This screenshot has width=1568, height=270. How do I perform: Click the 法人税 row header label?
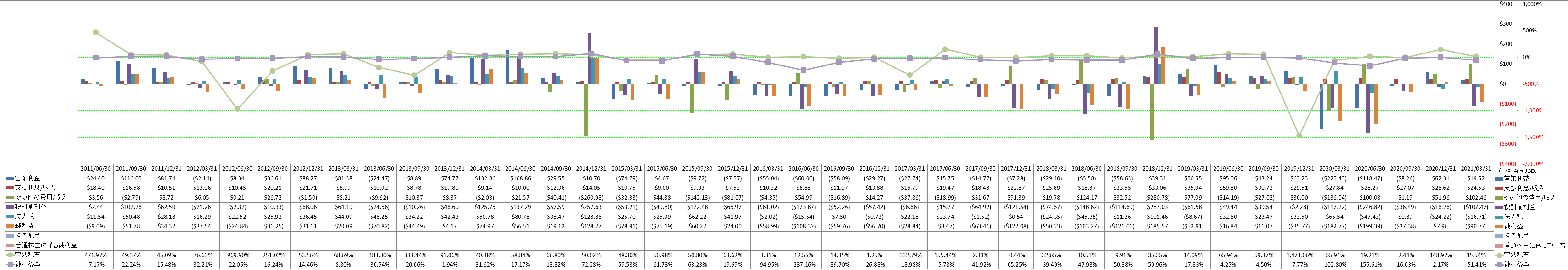(24, 217)
